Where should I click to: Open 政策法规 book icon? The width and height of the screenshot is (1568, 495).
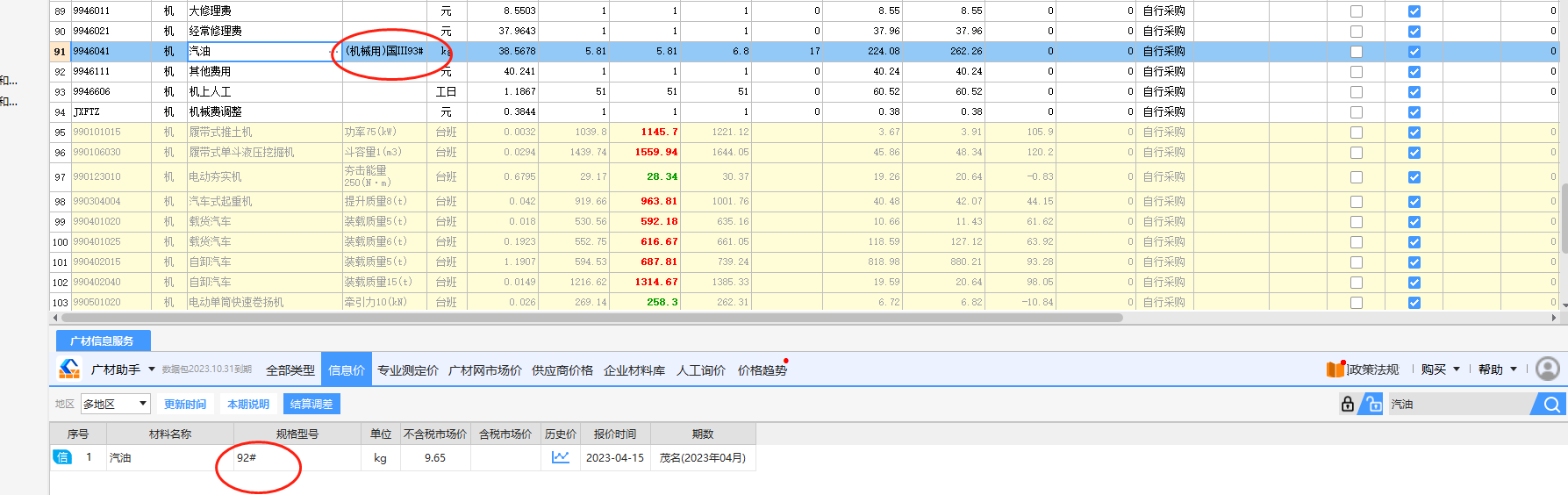click(1335, 369)
